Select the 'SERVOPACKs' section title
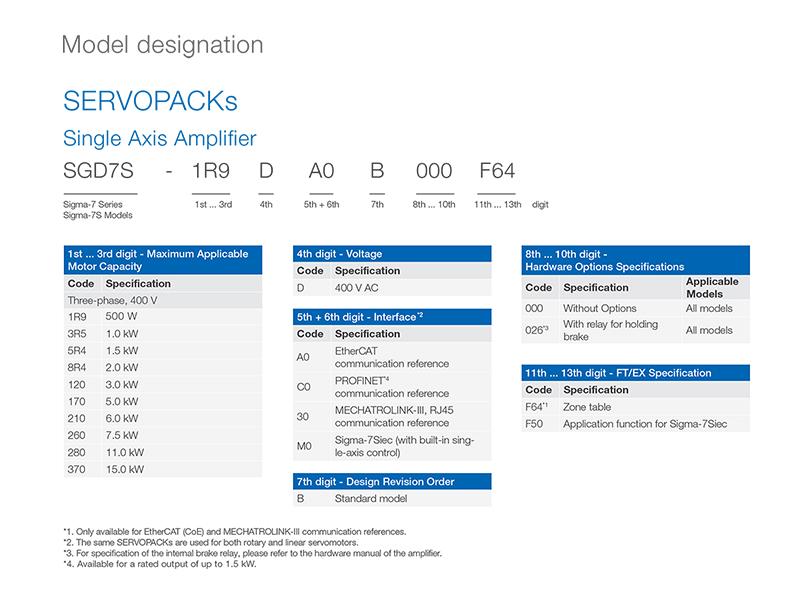 pyautogui.click(x=150, y=101)
